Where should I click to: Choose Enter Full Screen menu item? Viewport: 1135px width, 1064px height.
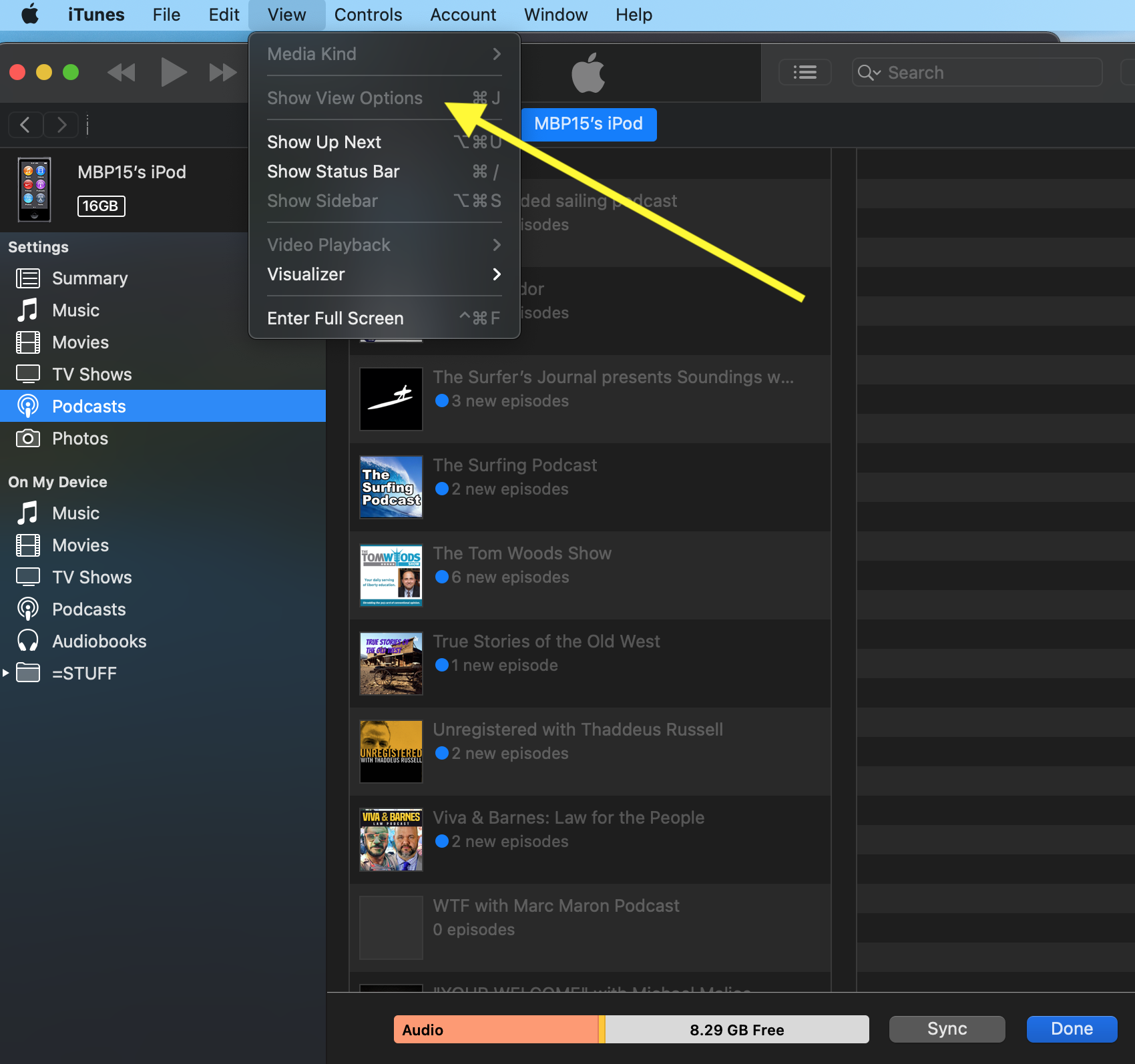(384, 318)
